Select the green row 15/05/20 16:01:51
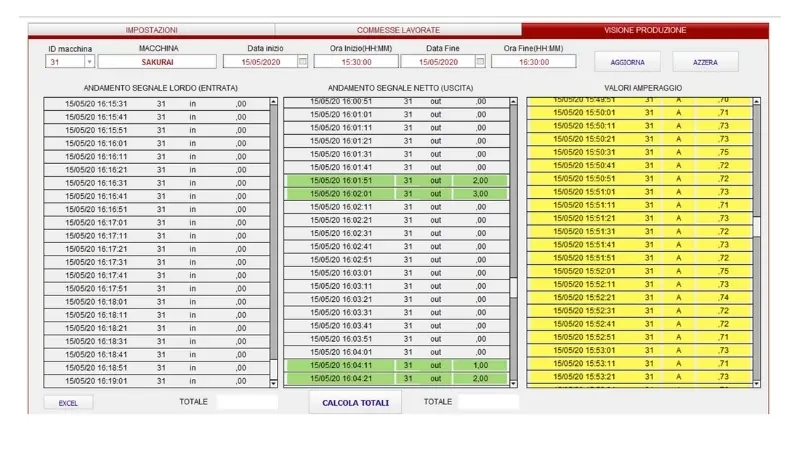 (x=396, y=181)
